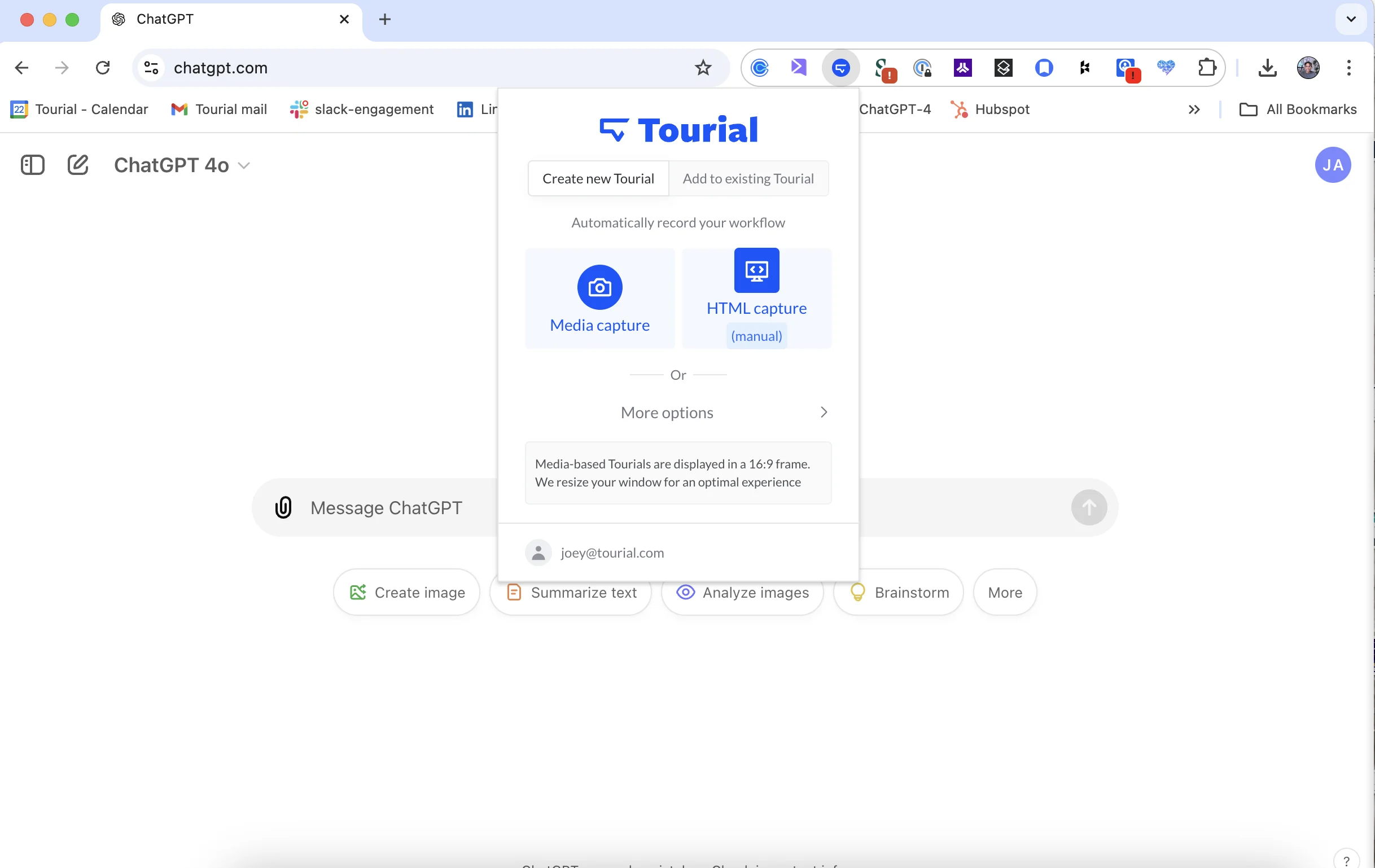Click the Create image suggestion
Screen dimensions: 1375x868
point(406,592)
